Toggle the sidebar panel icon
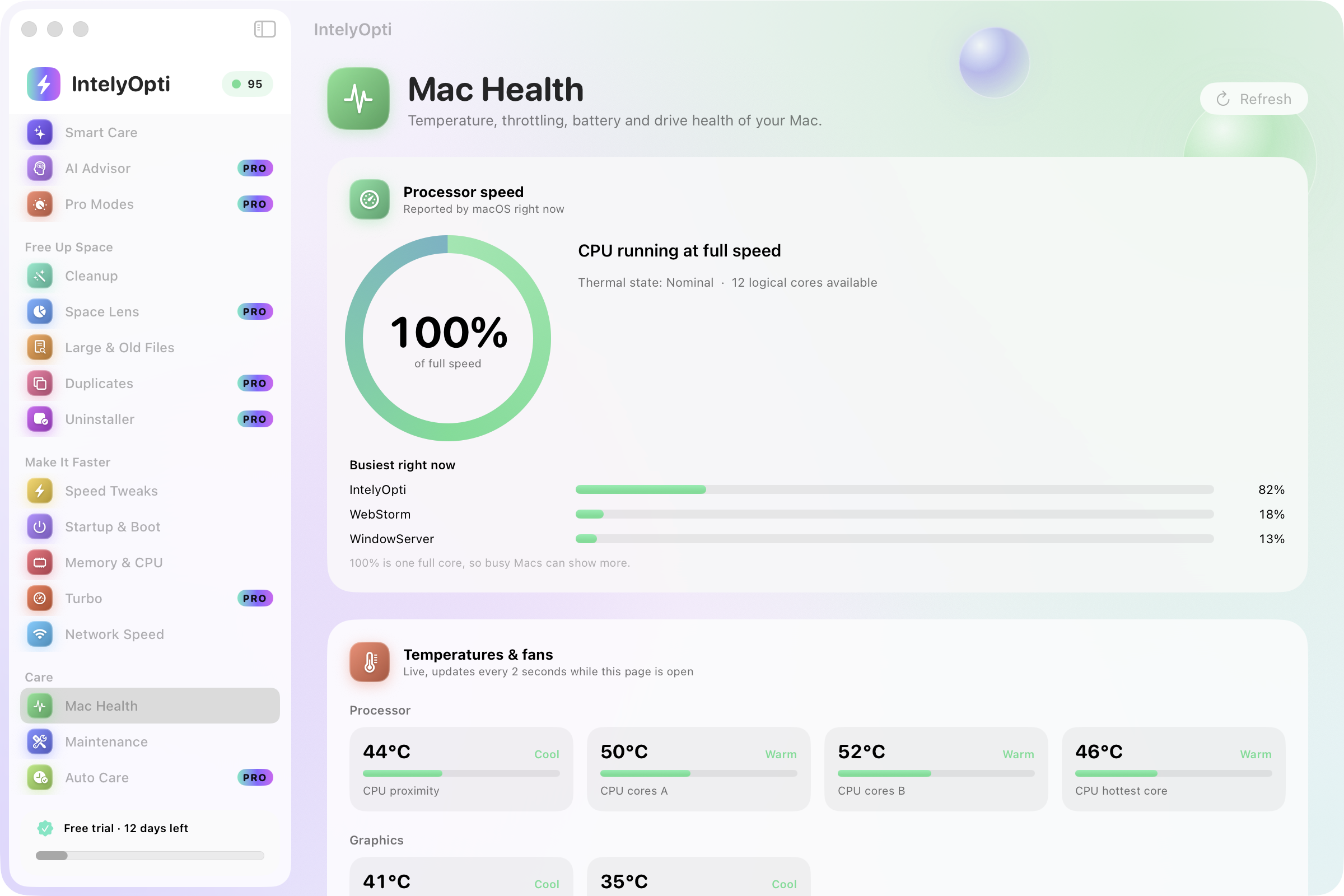This screenshot has height=896, width=1344. [264, 29]
